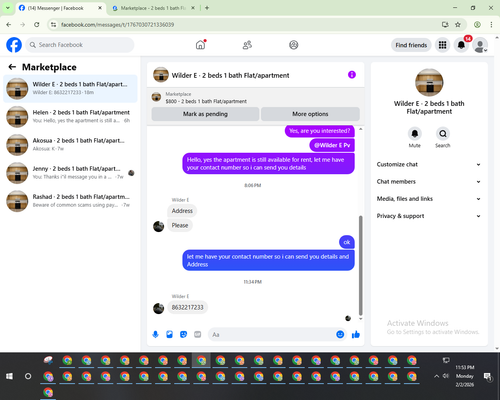Image resolution: width=500 pixels, height=400 pixels.
Task: Attach a photo using the image icon
Action: point(169,334)
